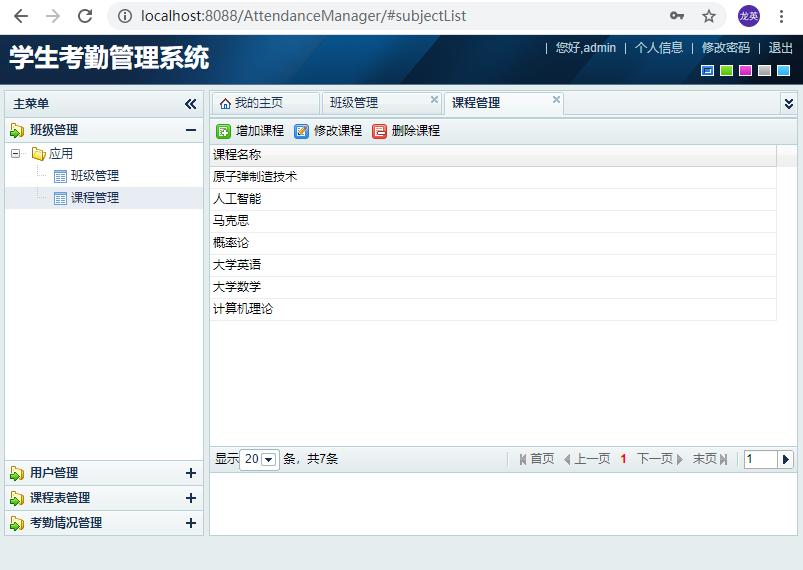Select the dark blue theme swatch
Screen dimensions: 803x570
pos(707,70)
